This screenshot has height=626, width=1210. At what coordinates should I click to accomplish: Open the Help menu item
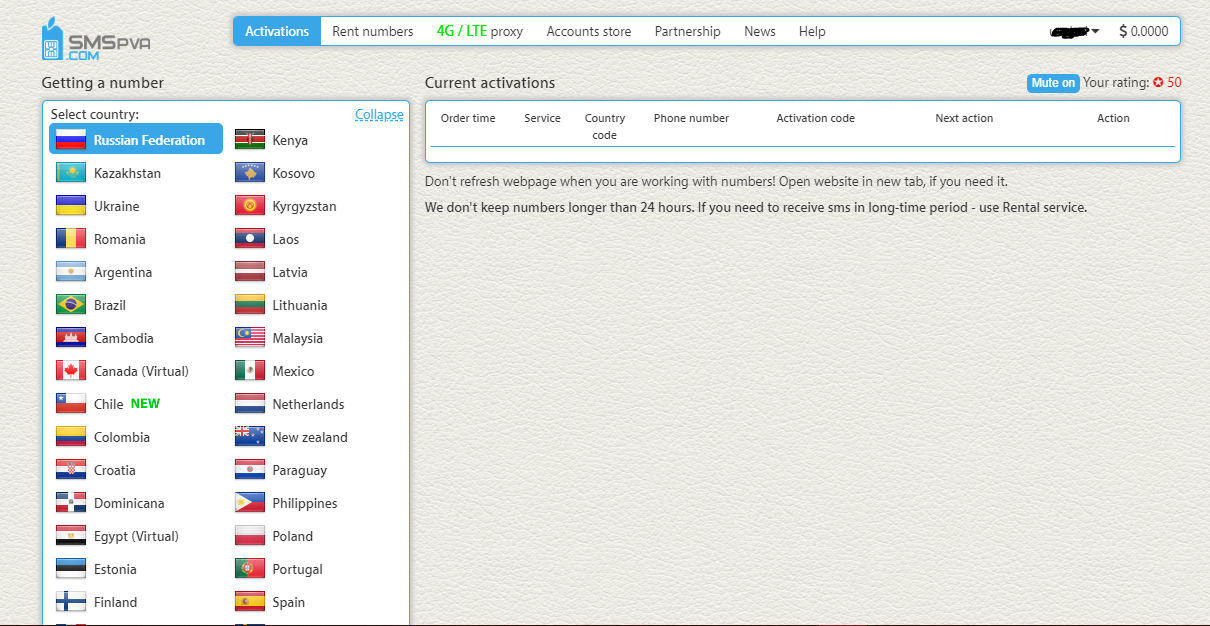812,31
